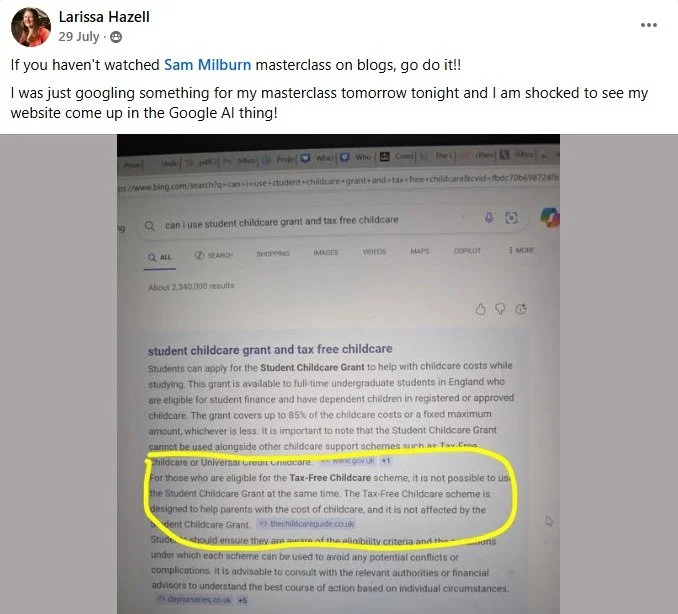
Task: Switch to the Images search tab
Action: pos(326,252)
